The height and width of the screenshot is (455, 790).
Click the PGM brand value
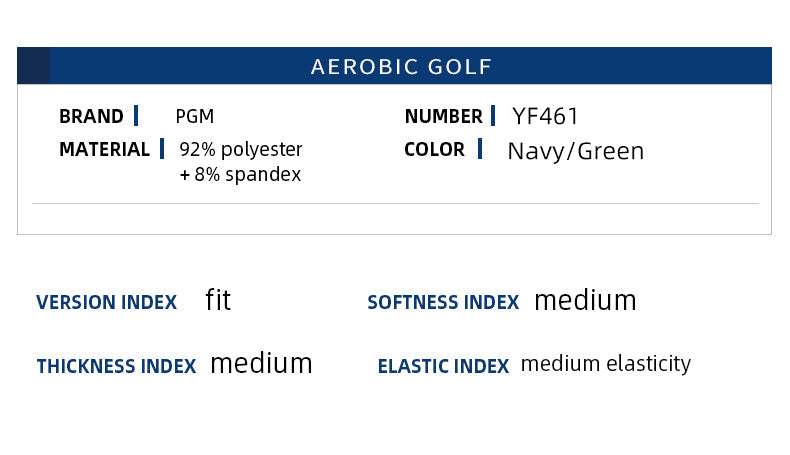(x=195, y=116)
